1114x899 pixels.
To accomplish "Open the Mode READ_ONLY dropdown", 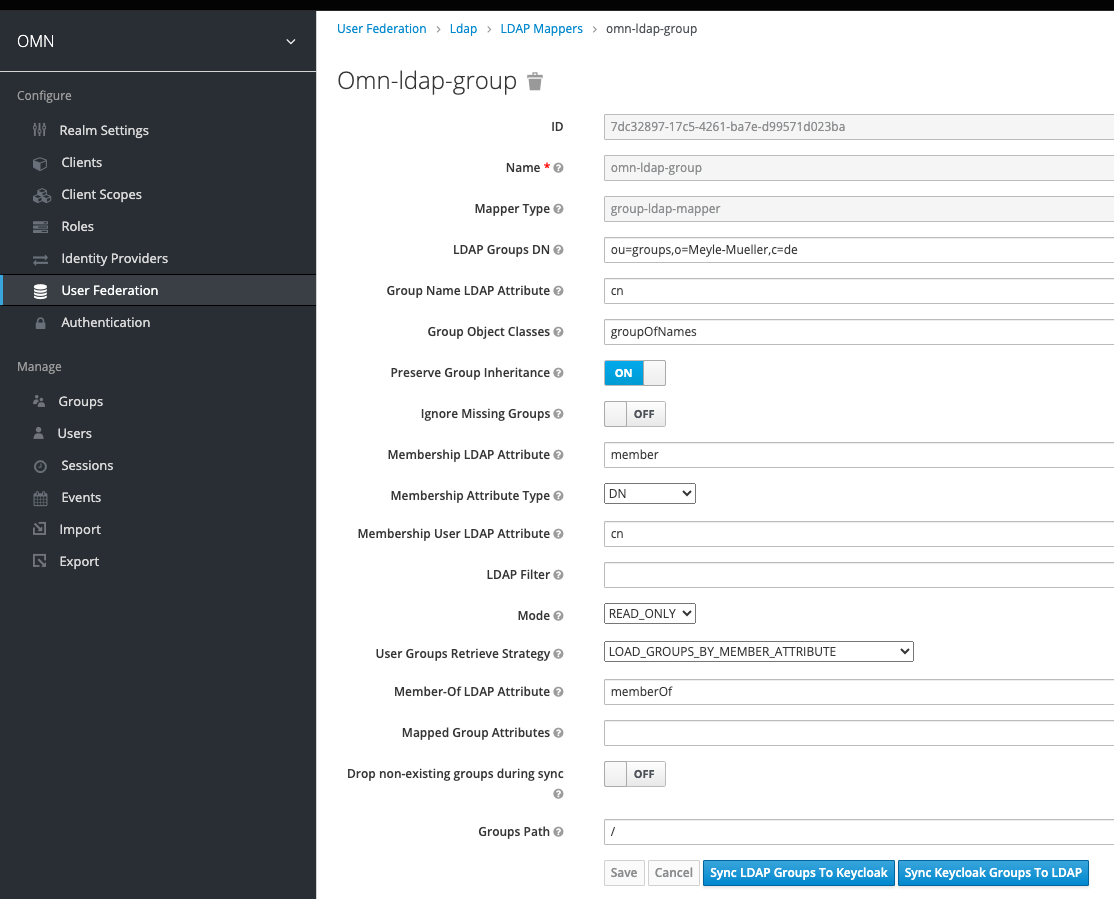I will coord(650,614).
